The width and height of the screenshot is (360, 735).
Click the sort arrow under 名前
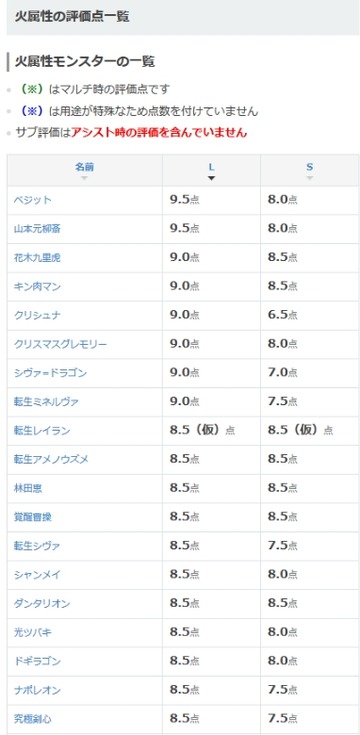[x=84, y=178]
